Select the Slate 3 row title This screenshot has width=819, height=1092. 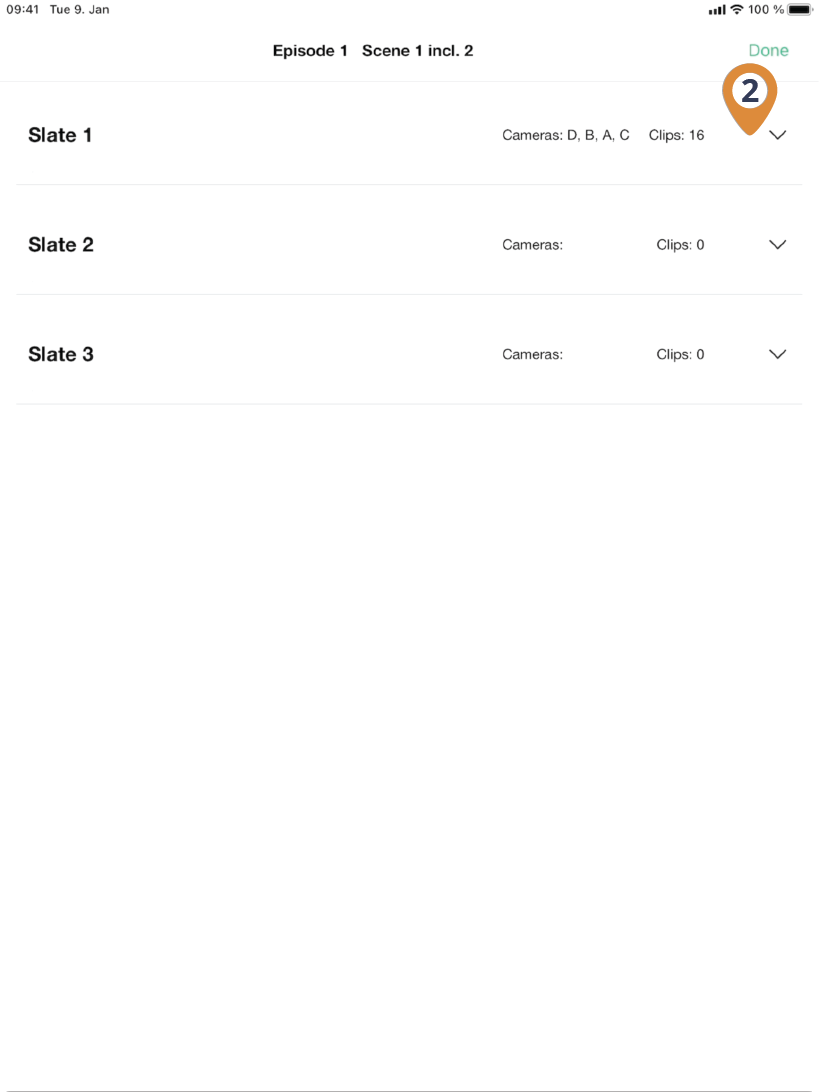61,354
